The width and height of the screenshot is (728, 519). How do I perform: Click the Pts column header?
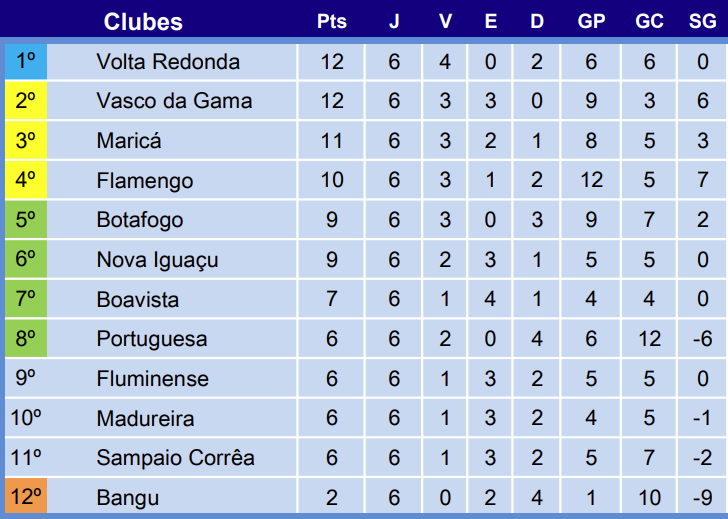click(331, 21)
